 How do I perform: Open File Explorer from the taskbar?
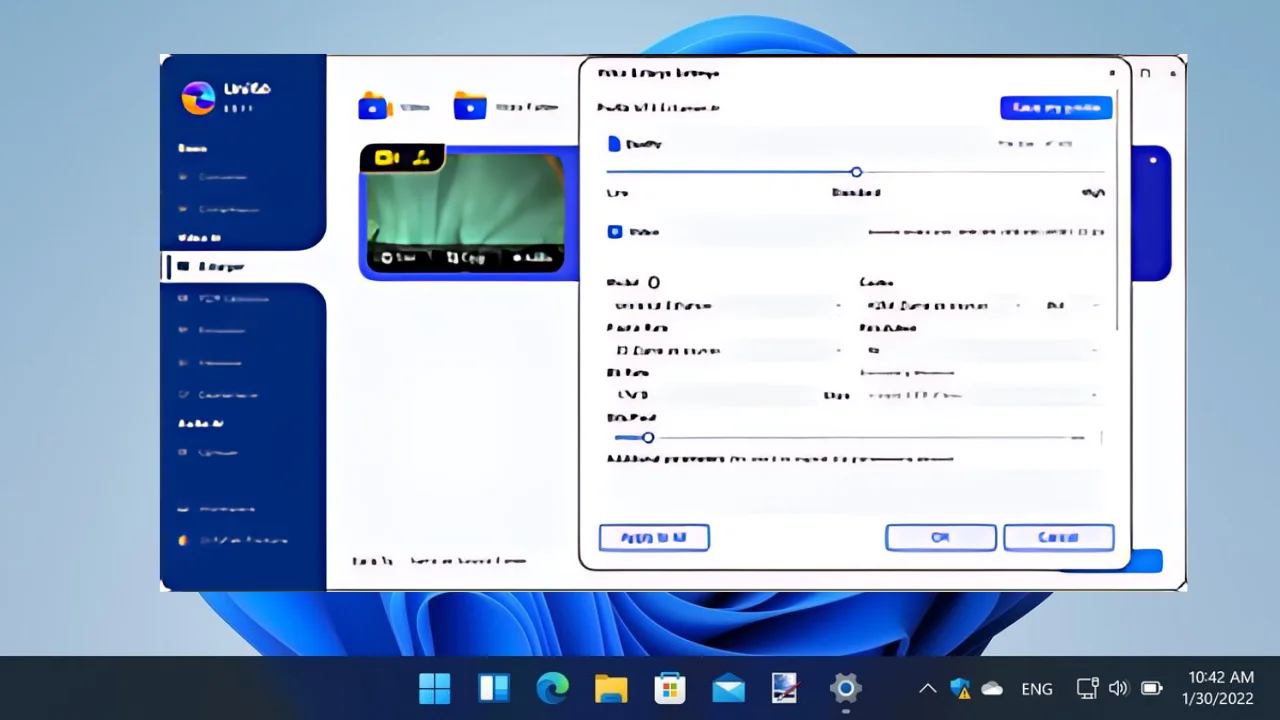pos(611,688)
